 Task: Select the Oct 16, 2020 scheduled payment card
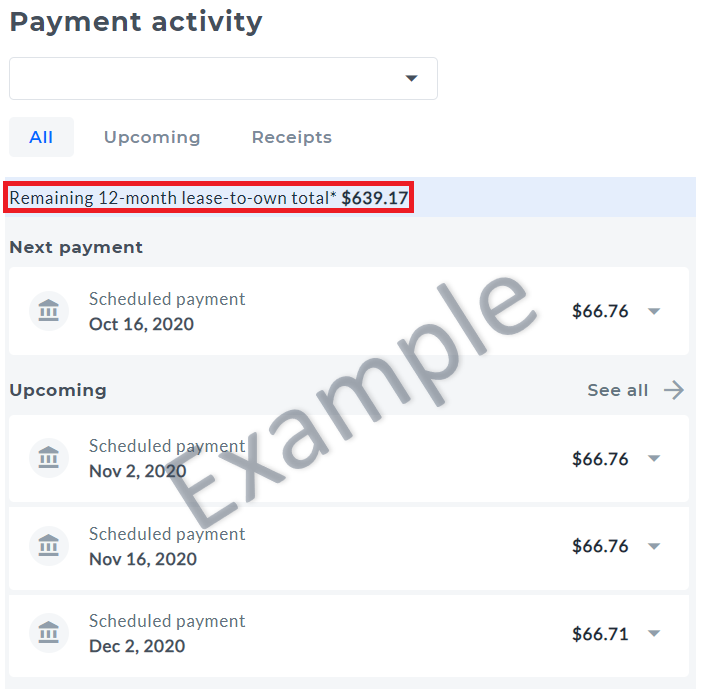(349, 311)
